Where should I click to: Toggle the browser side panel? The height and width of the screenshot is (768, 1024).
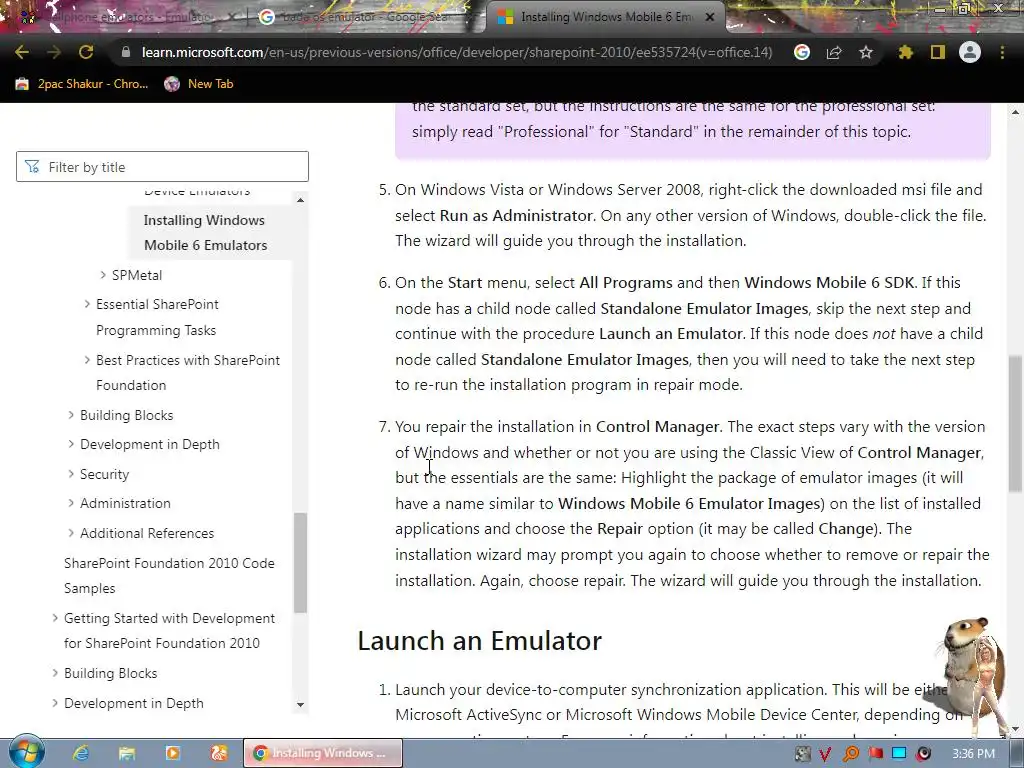point(938,52)
